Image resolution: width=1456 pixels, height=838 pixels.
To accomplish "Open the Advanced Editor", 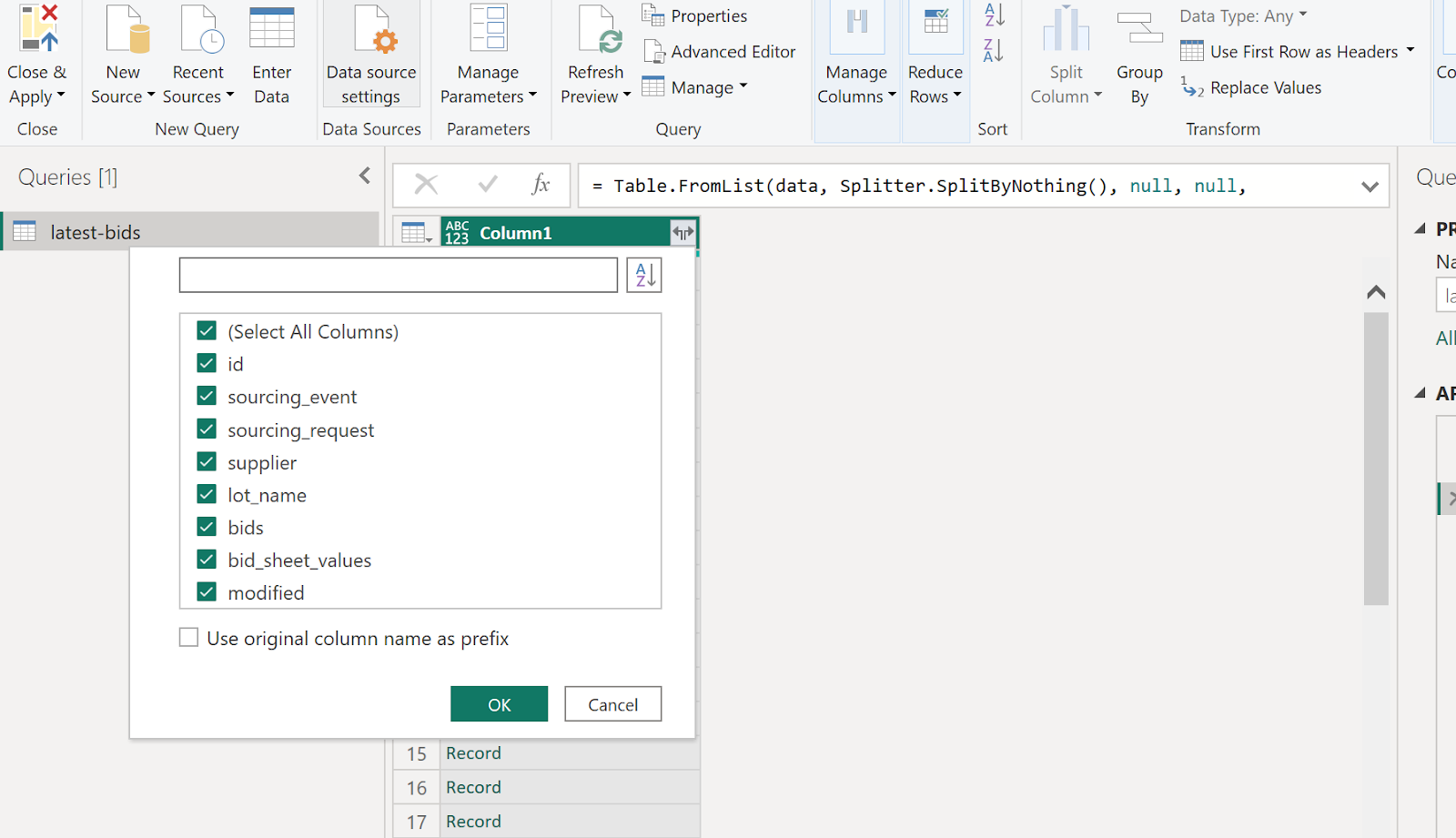I will (719, 52).
